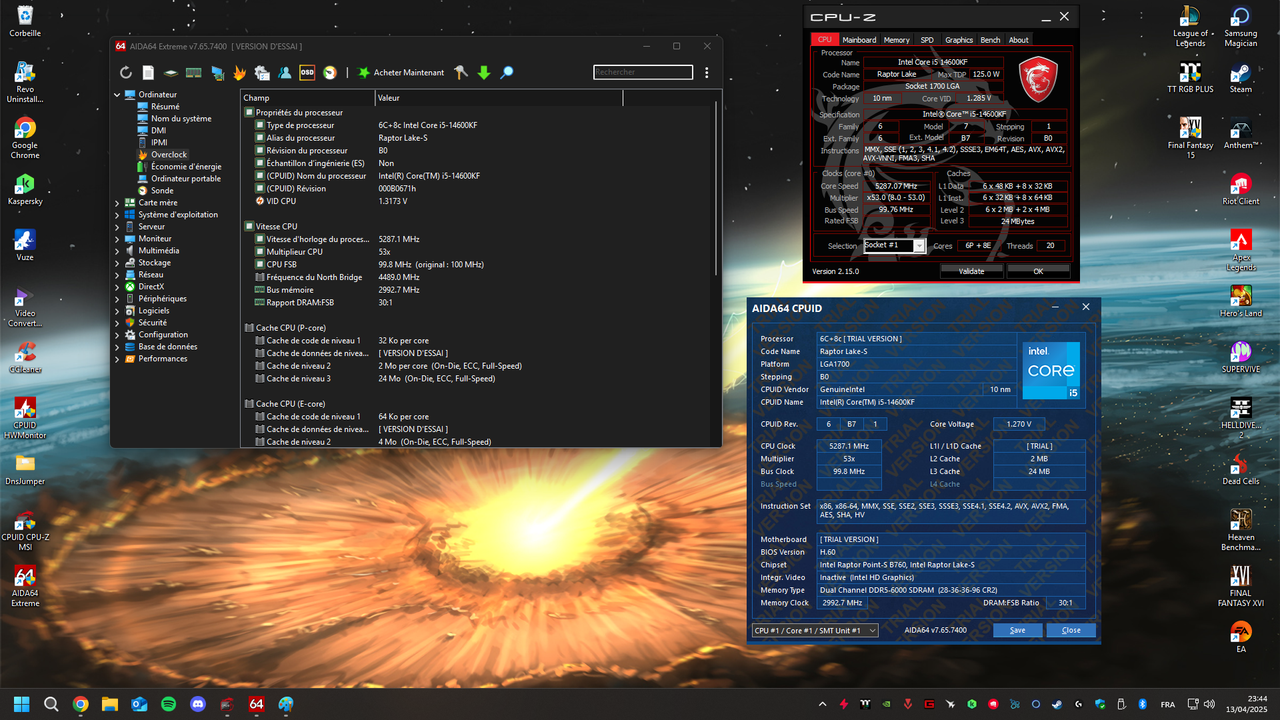Screen dimensions: 1280x720
Task: Click the Rechercher search field
Action: [x=643, y=72]
